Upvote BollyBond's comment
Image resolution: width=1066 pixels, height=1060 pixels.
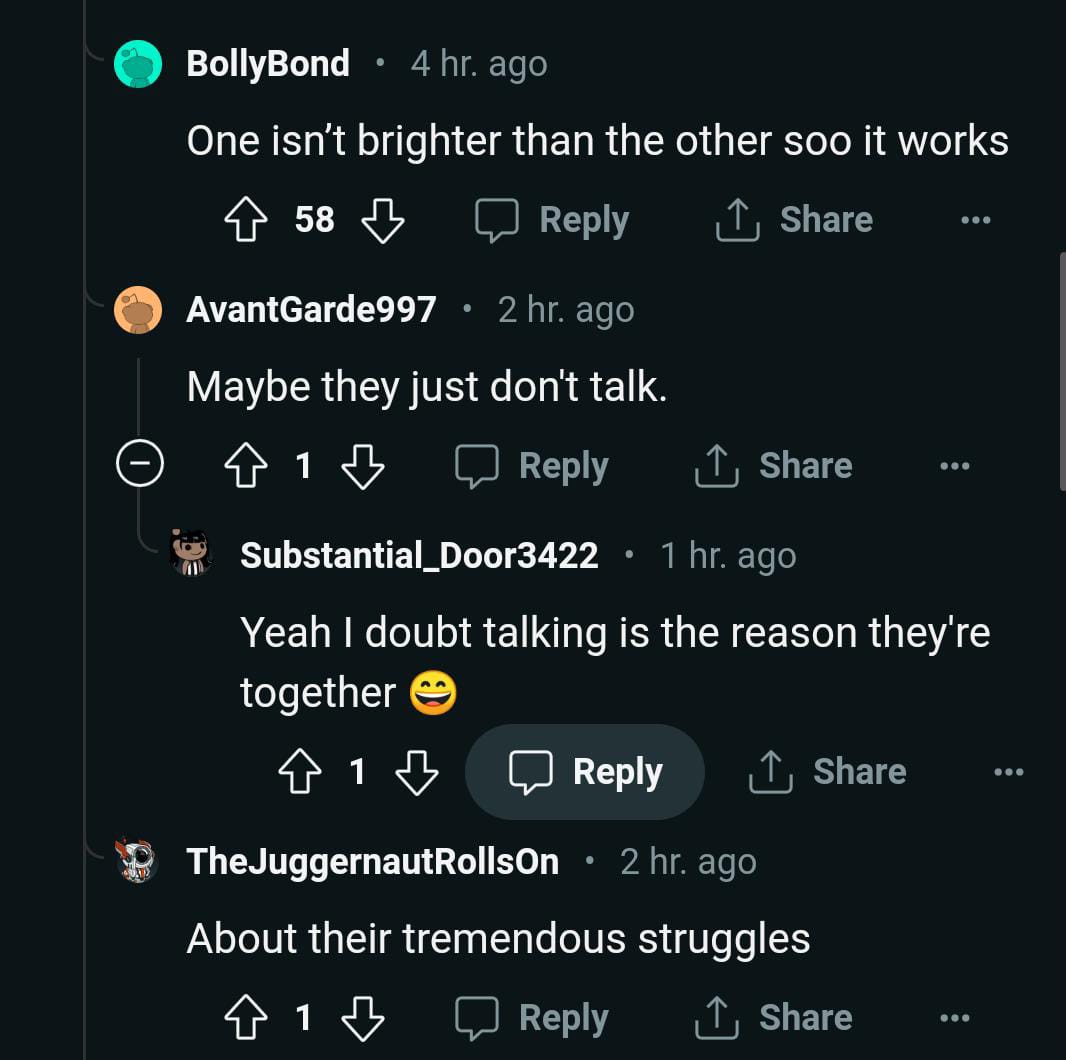[x=246, y=220]
